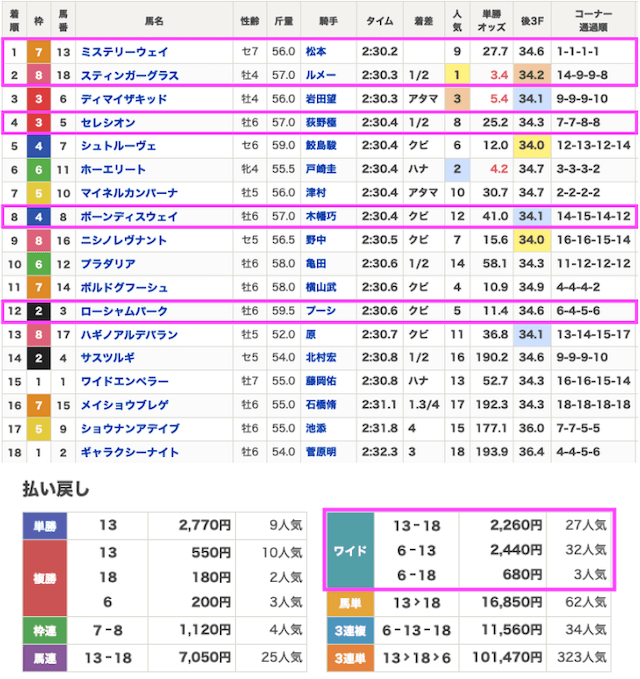Open jockey link 亀田
The width and height of the screenshot is (640, 679).
click(x=316, y=264)
